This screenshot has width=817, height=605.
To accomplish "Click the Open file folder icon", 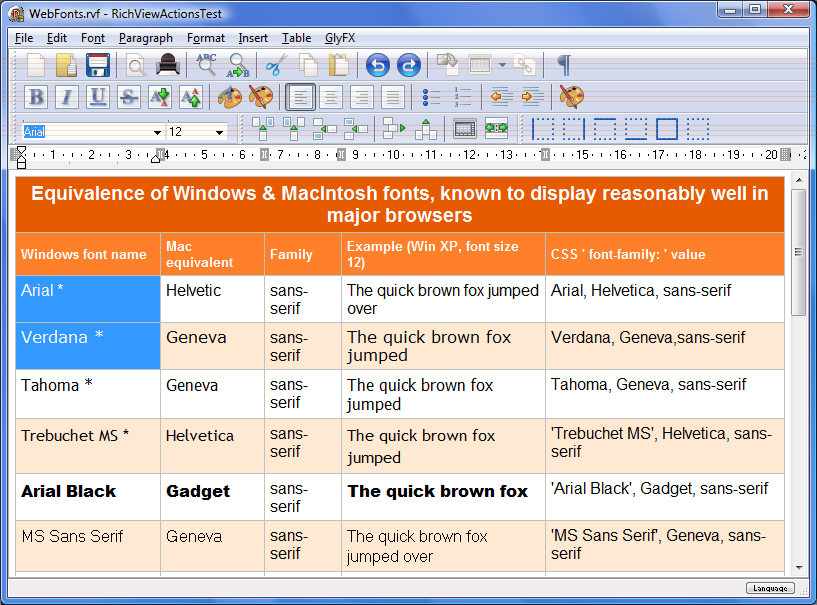I will pos(66,65).
